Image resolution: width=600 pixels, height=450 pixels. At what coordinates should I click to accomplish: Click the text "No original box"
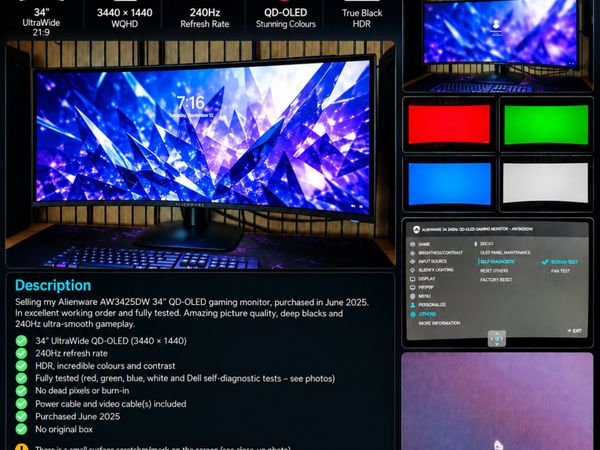[x=64, y=429]
